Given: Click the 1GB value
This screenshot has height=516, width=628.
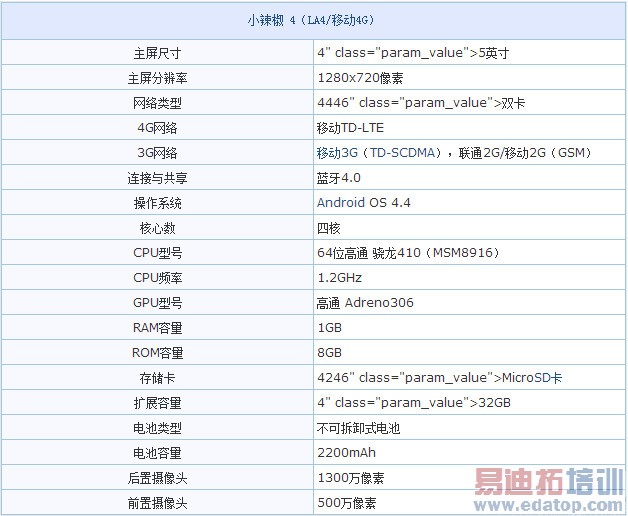Looking at the screenshot, I should coord(330,328).
